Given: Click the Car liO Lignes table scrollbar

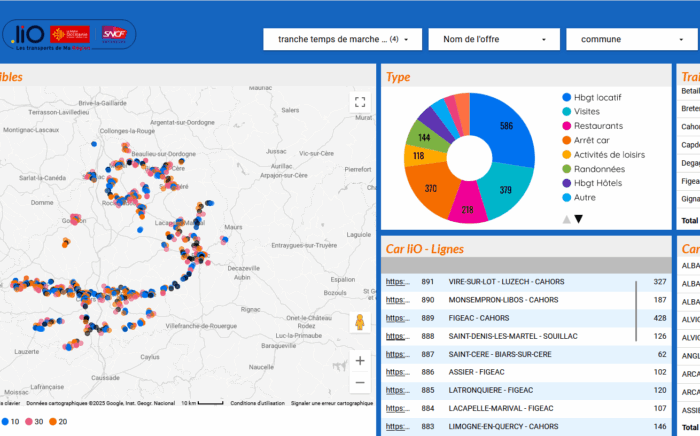Looking at the screenshot, I should click(x=636, y=310).
